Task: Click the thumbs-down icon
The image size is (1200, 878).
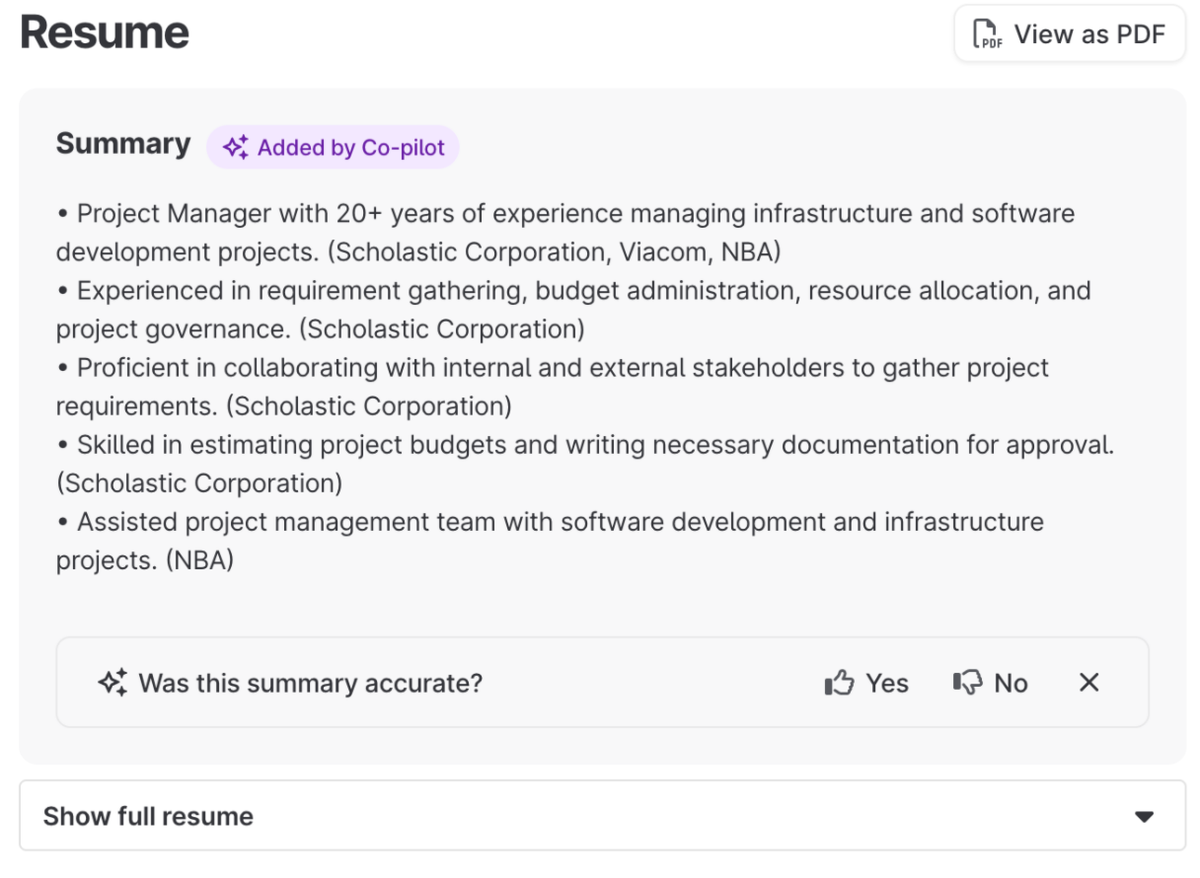Action: pyautogui.click(x=967, y=683)
